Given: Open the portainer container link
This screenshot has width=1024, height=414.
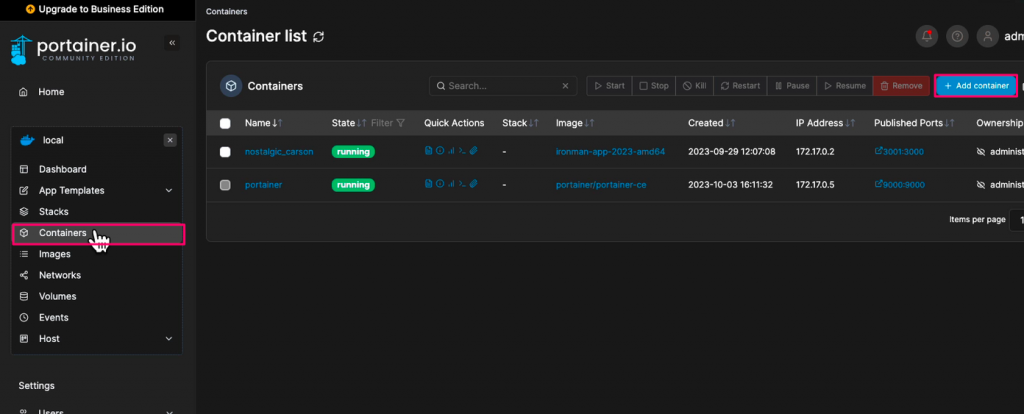Looking at the screenshot, I should tap(263, 185).
